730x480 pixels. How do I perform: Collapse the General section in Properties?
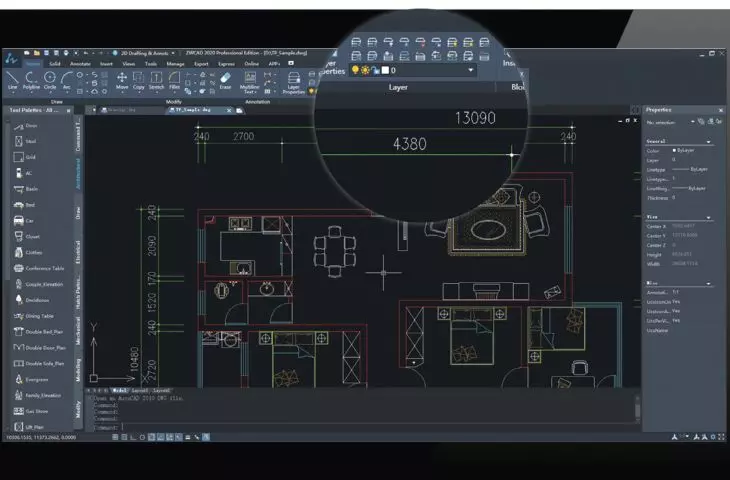point(709,142)
